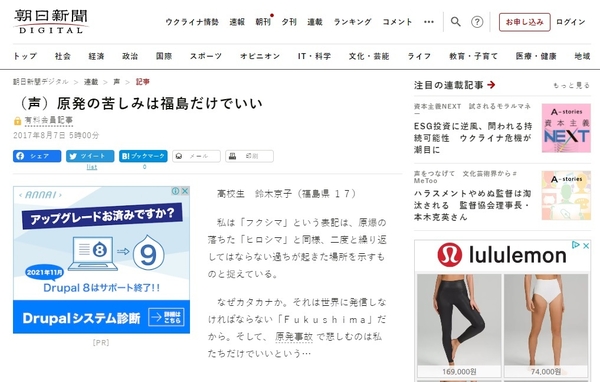Open コメント in top menu

(397, 22)
